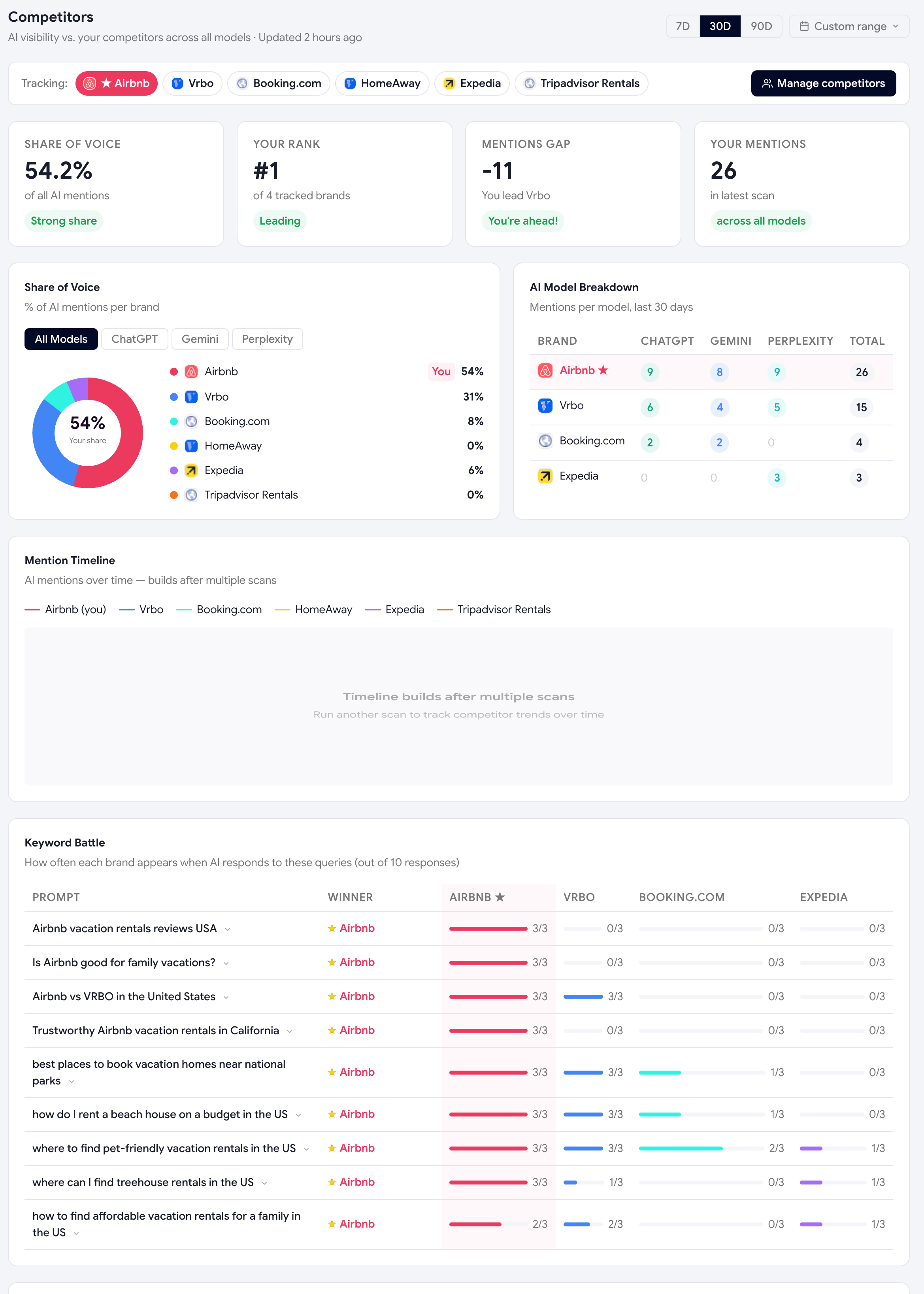Click the Booking.com globe icon in tracking bar
The image size is (924, 1294).
pos(242,84)
